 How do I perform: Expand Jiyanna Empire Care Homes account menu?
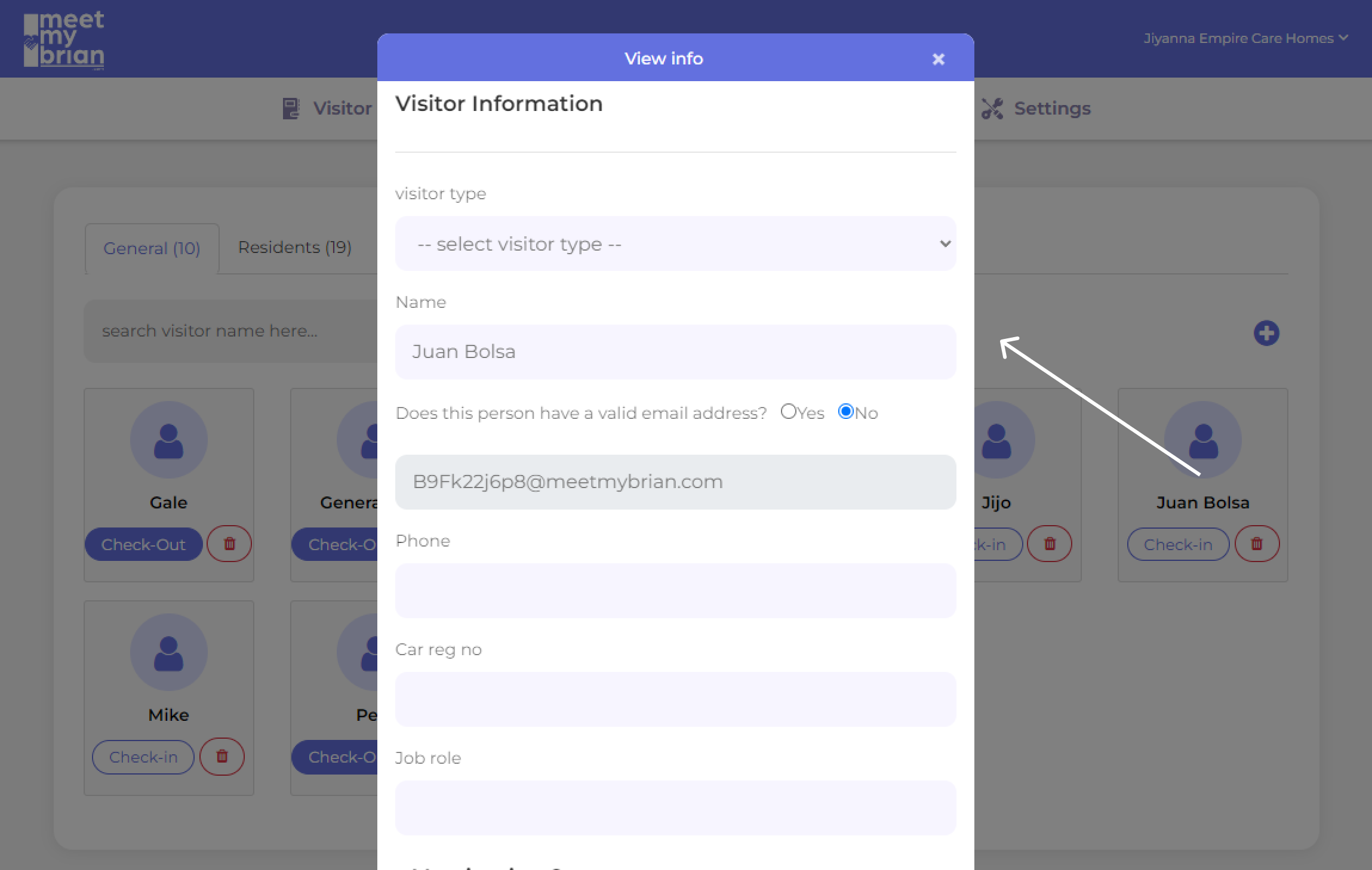click(1245, 38)
